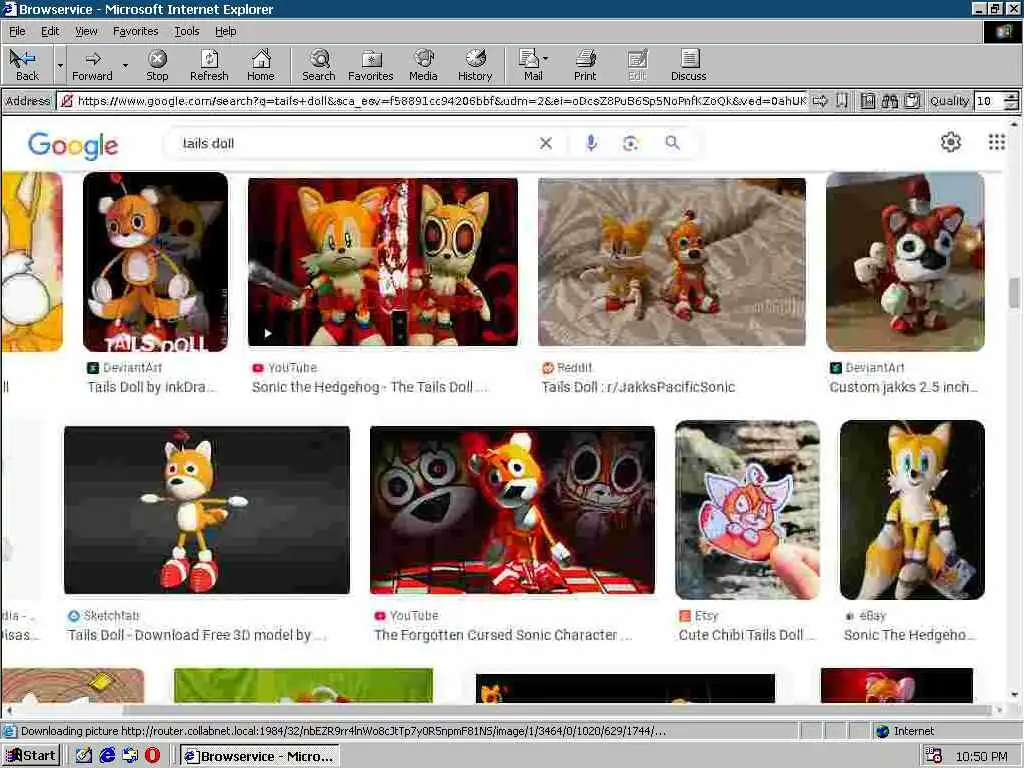
Task: Print the page with the Print button
Action: [x=585, y=65]
